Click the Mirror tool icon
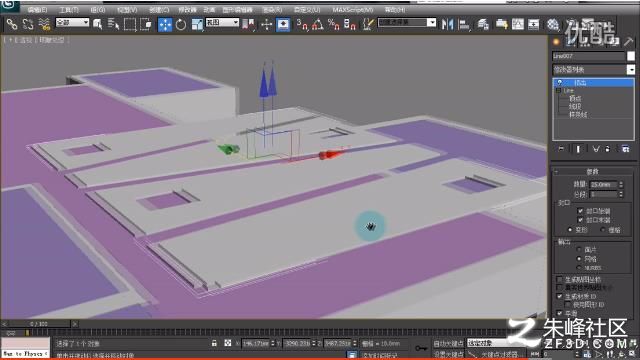 (447, 24)
